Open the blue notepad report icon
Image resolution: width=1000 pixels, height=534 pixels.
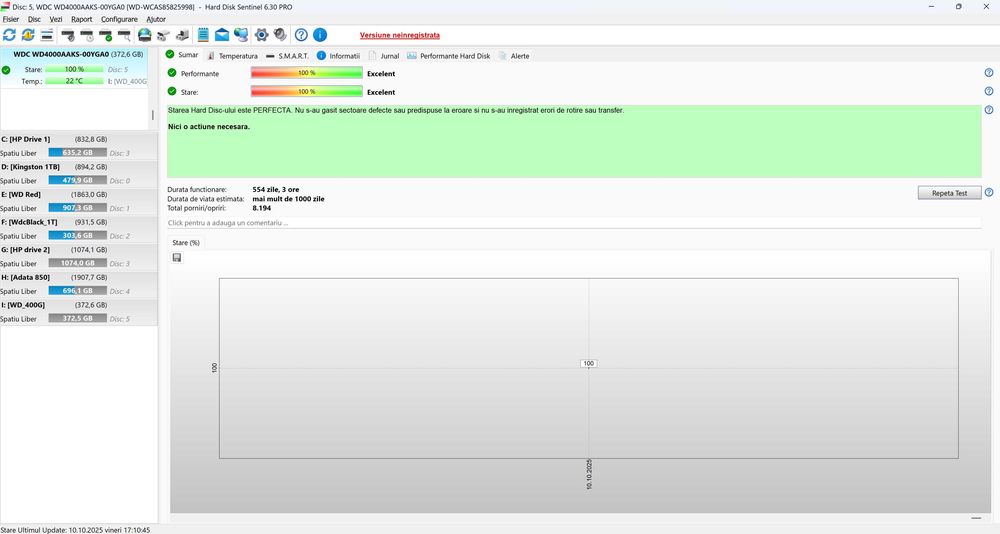[203, 35]
